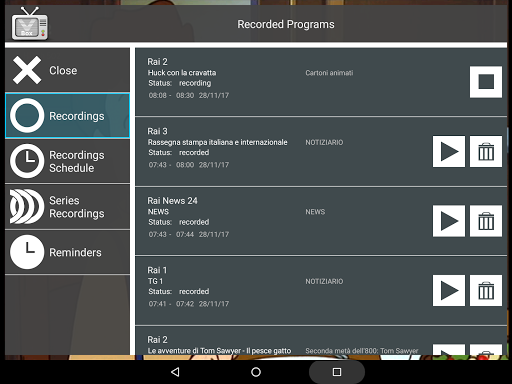Tap Android back navigation button
This screenshot has width=512, height=384.
[x=175, y=372]
